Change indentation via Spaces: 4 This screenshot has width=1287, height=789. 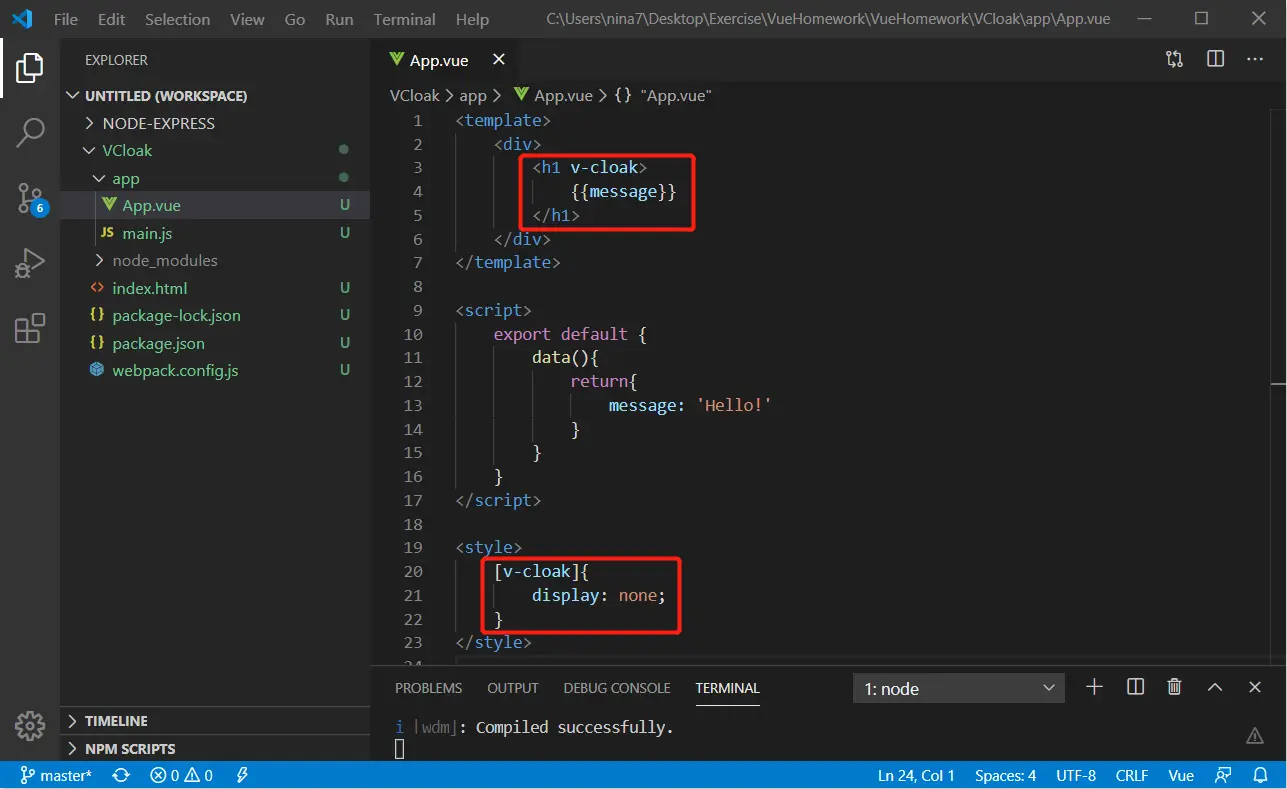point(1005,775)
